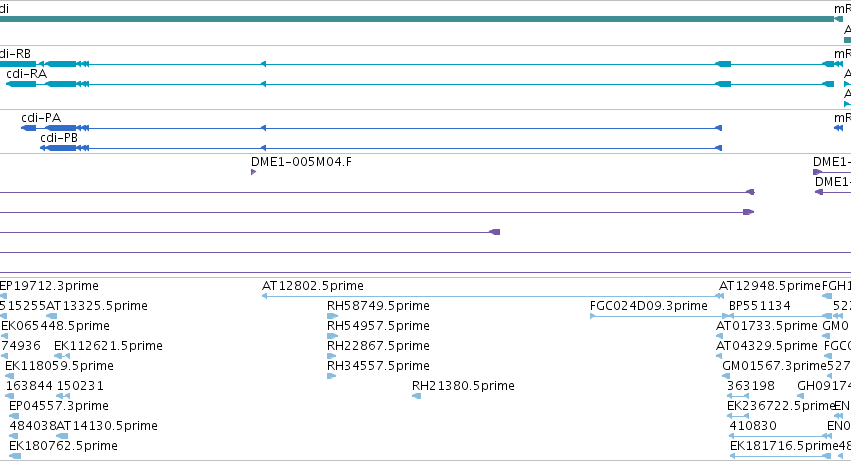Viewport: 851px width, 461px height.
Task: Select the EK180762.5prime EST label
Action: tap(63, 446)
